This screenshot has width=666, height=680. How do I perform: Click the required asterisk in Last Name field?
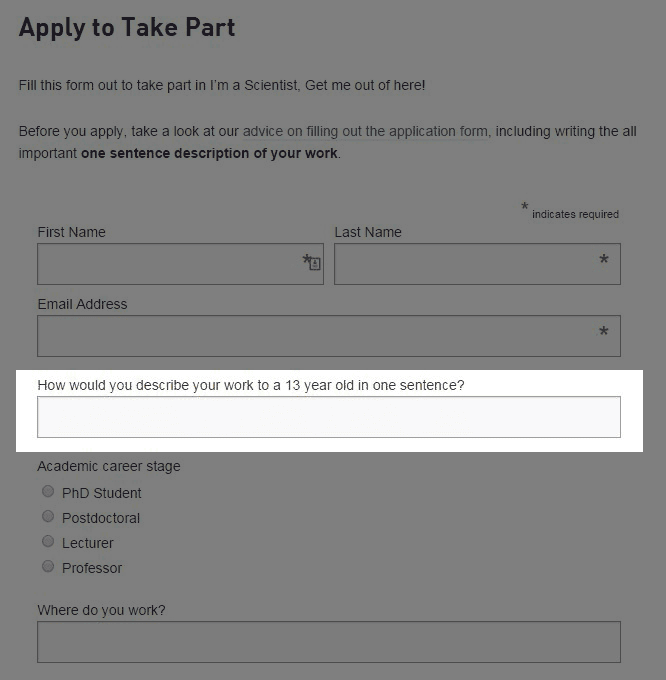point(603,261)
